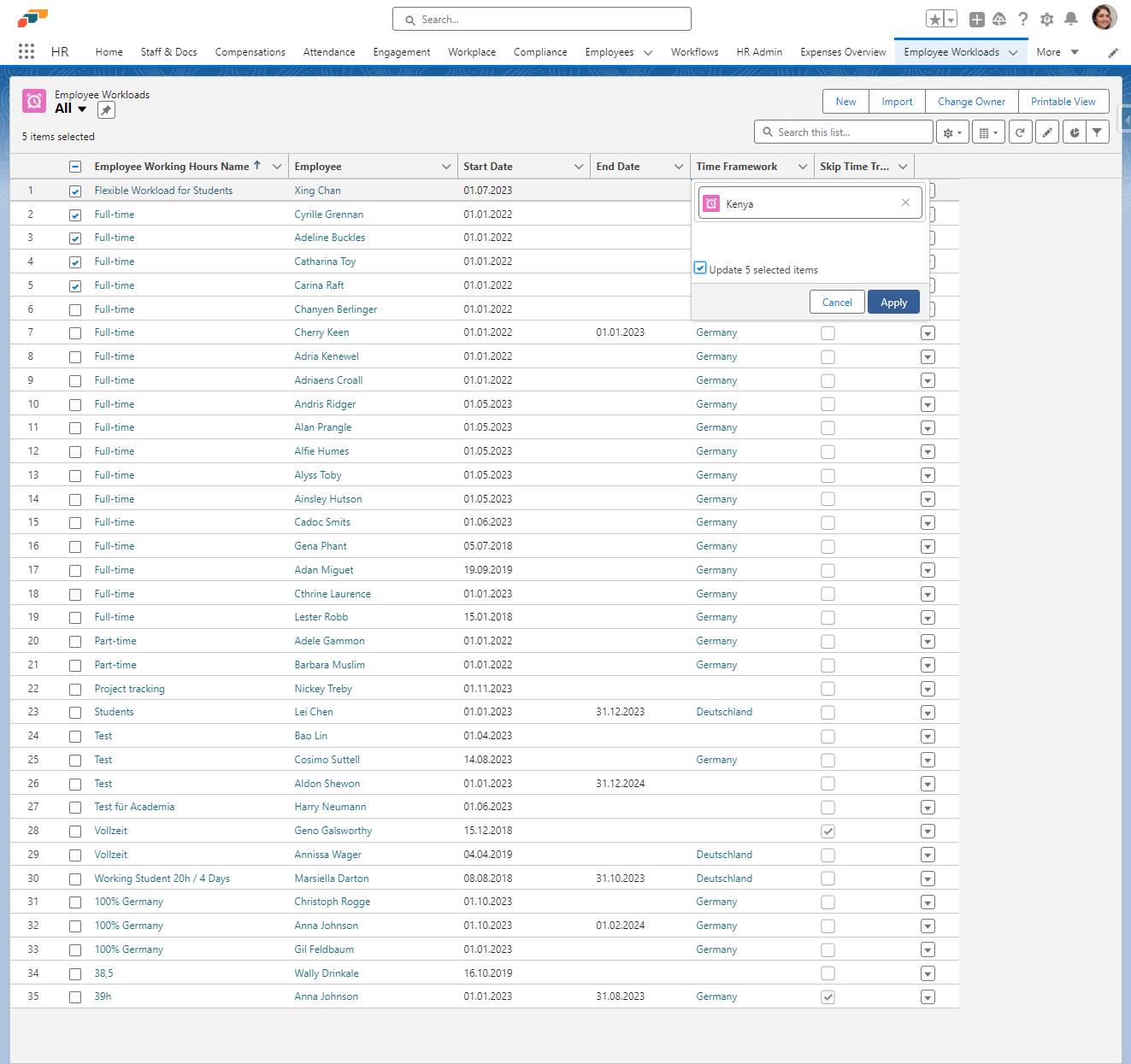Click the global create plus icon

click(x=977, y=19)
